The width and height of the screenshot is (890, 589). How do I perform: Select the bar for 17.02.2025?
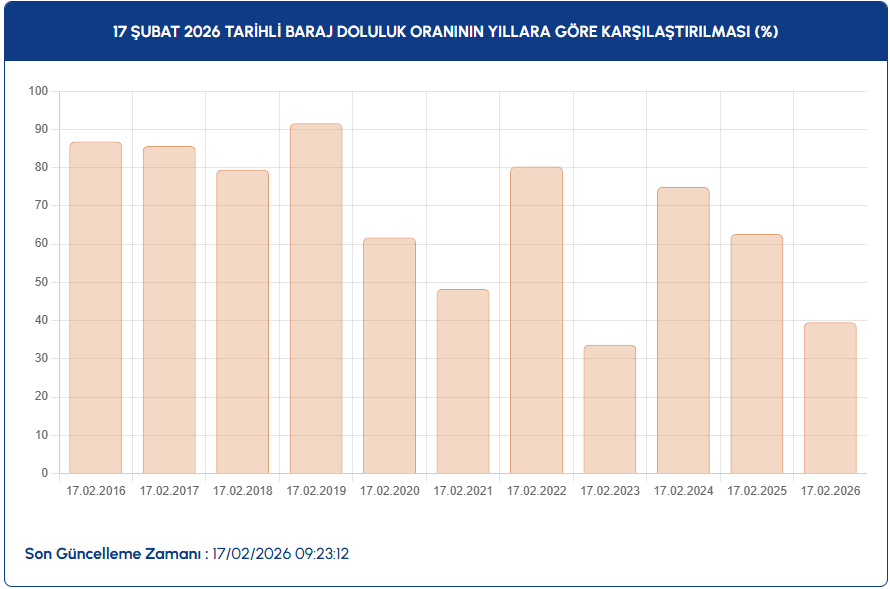click(x=757, y=353)
